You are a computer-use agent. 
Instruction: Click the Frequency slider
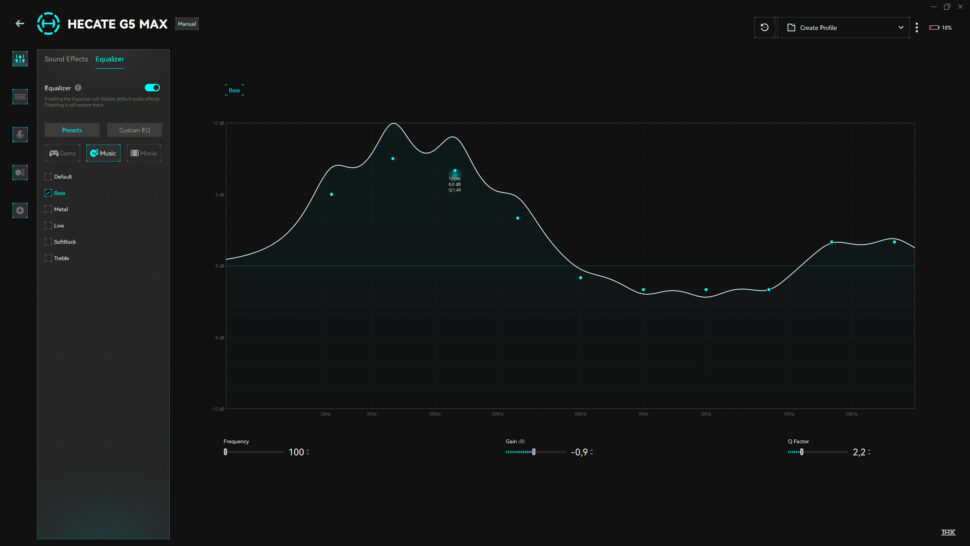pyautogui.click(x=254, y=452)
